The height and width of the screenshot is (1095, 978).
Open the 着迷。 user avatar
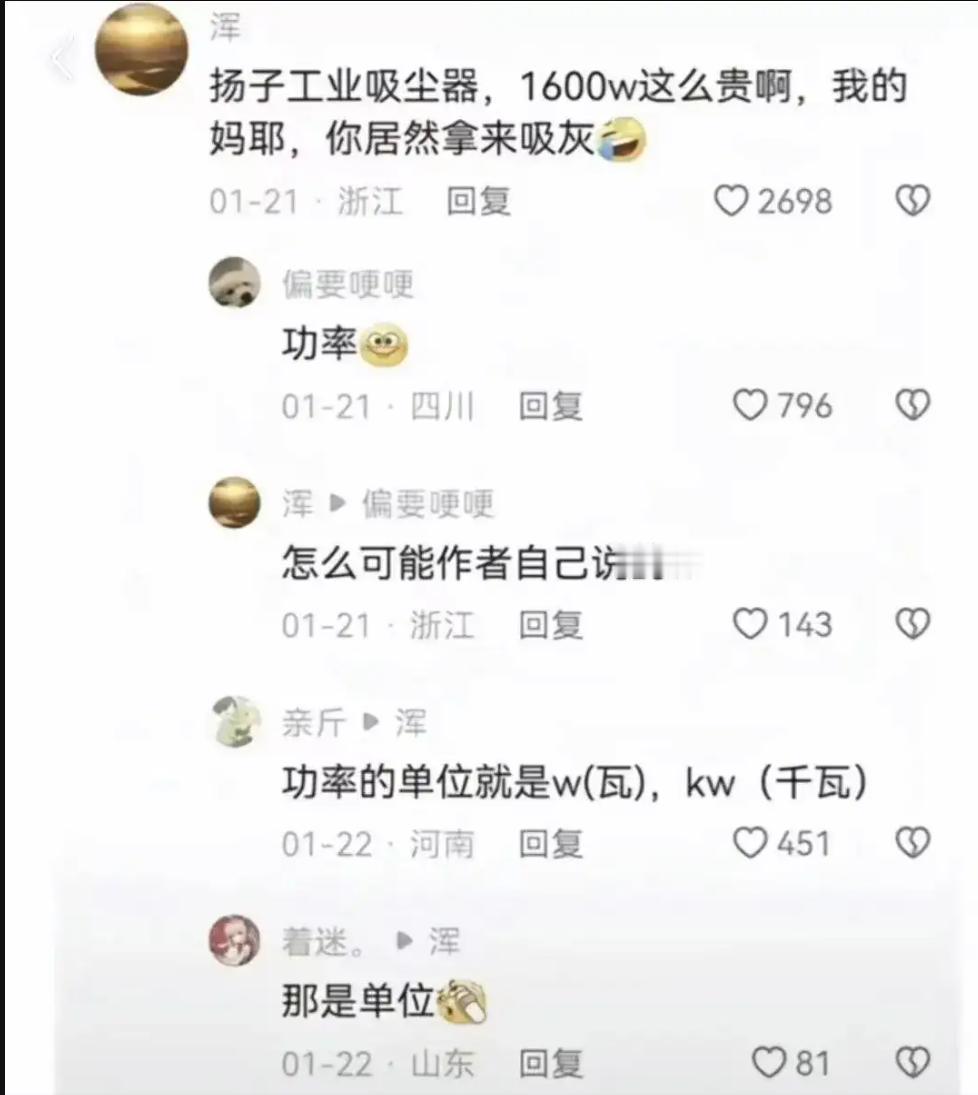[235, 941]
